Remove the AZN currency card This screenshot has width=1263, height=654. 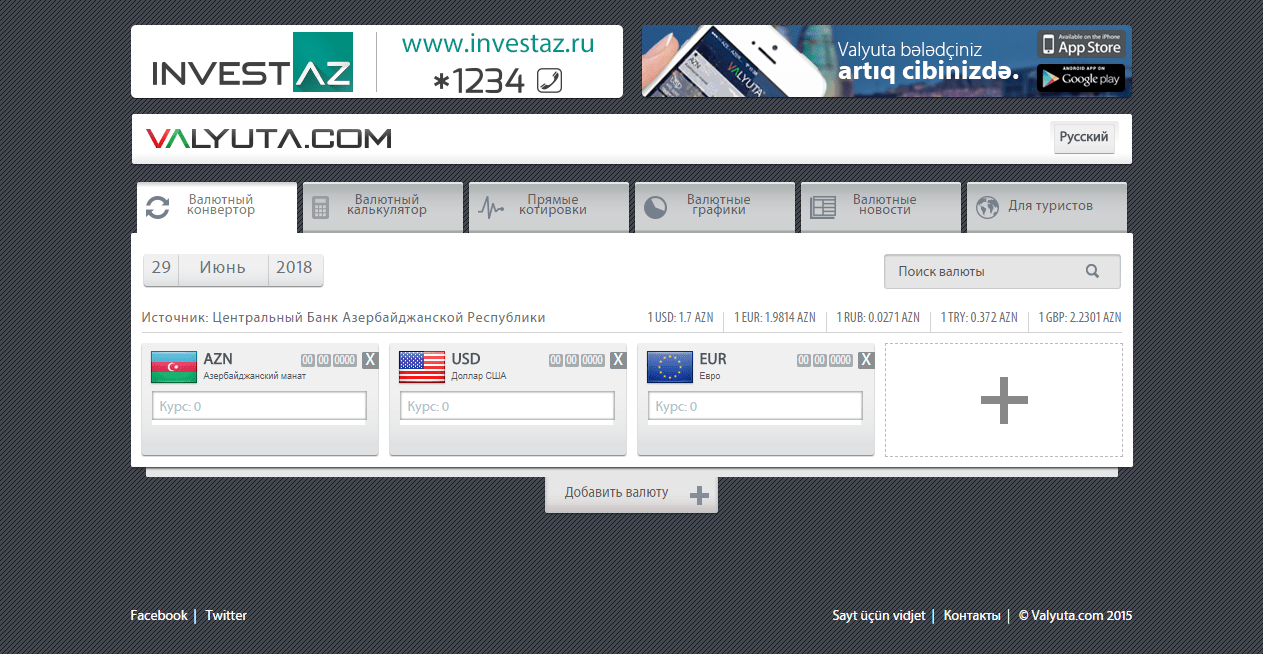[x=370, y=360]
